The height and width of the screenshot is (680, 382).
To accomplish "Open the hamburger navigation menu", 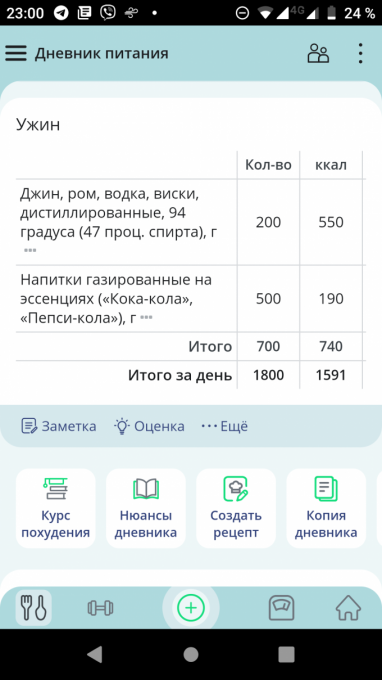I will click(16, 54).
